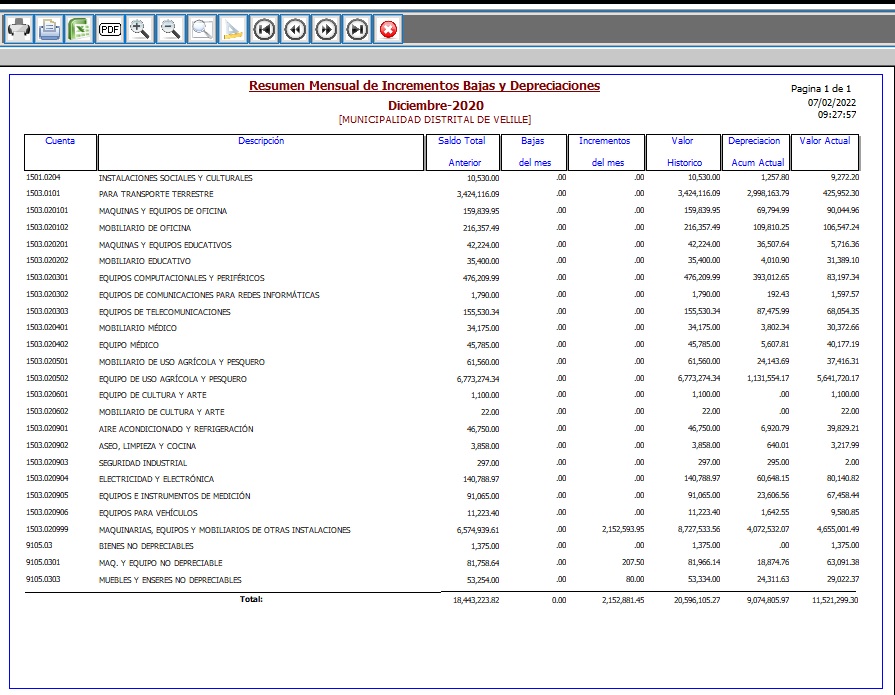Click EQUIPOS PARA VEHÍCULOS description
Image resolution: width=895 pixels, height=695 pixels.
point(148,513)
